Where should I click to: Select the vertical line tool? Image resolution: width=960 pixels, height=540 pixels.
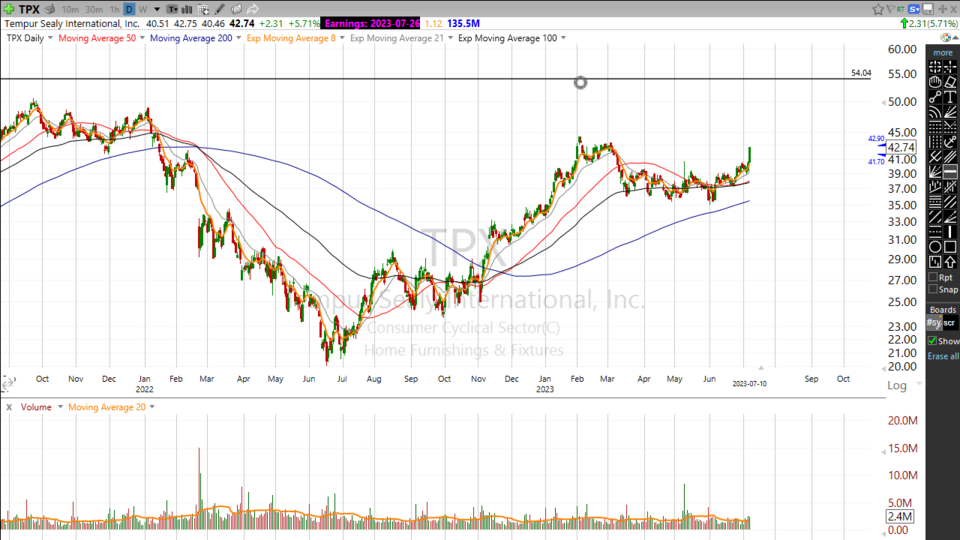pos(950,231)
